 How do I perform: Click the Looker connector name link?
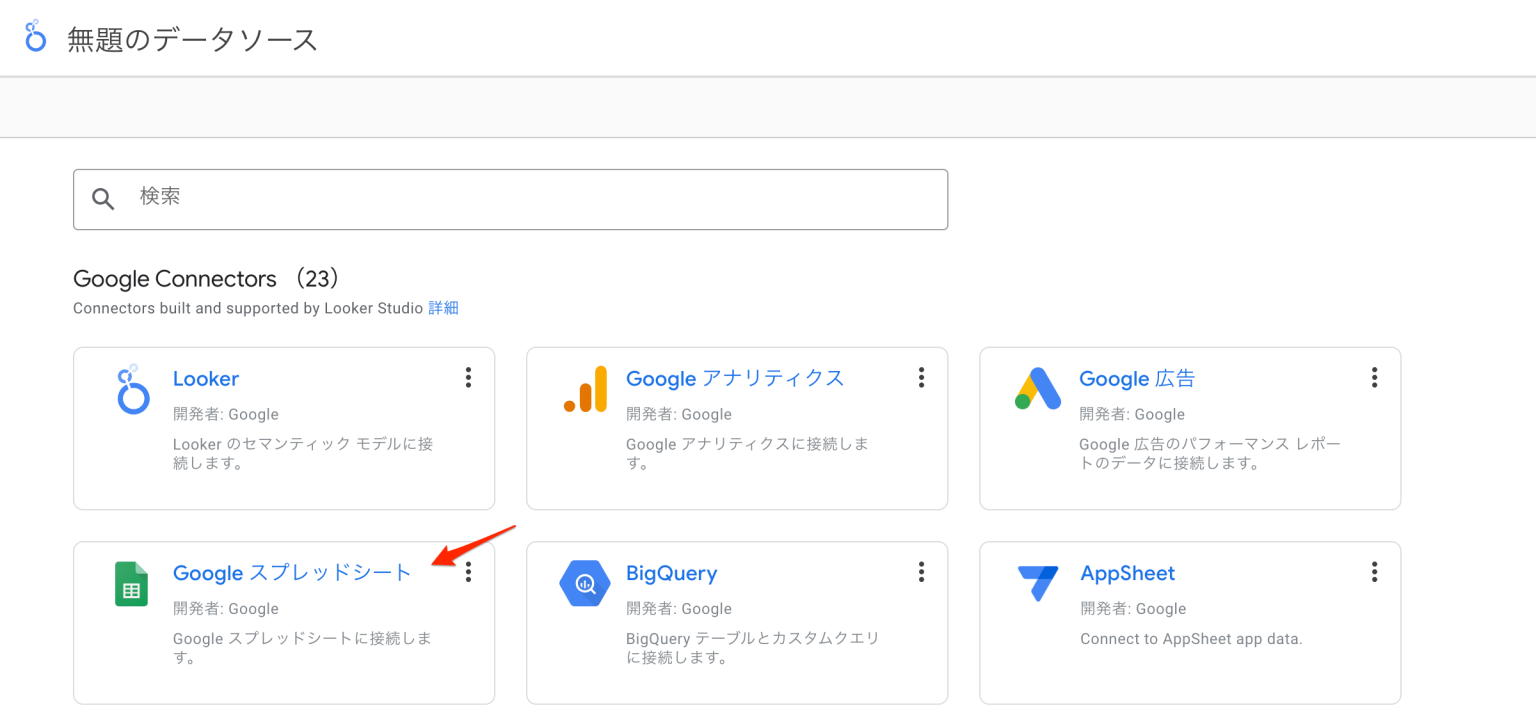(x=205, y=378)
